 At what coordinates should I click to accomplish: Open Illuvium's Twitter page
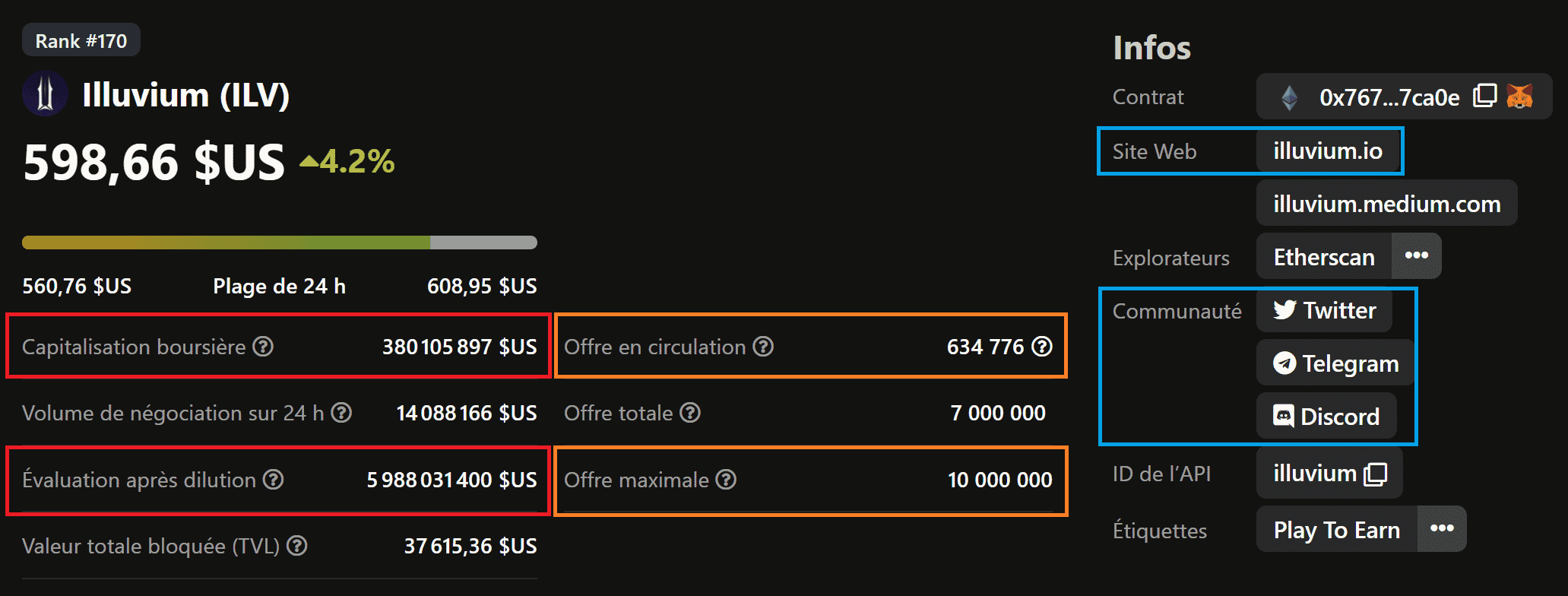click(1324, 310)
